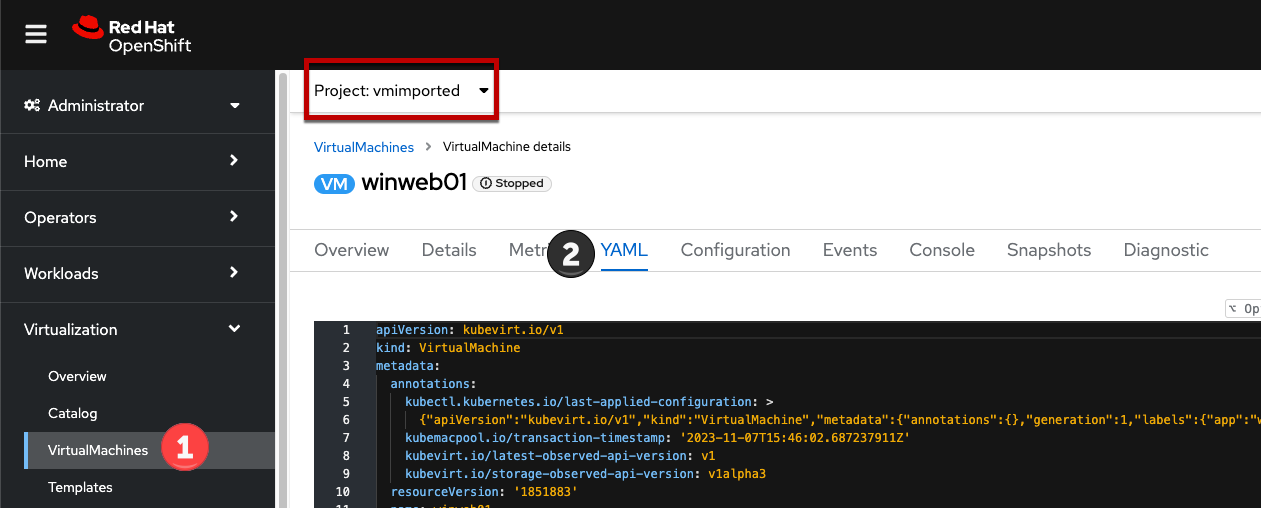Switch to the Console tab
The image size is (1261, 508).
(x=942, y=250)
